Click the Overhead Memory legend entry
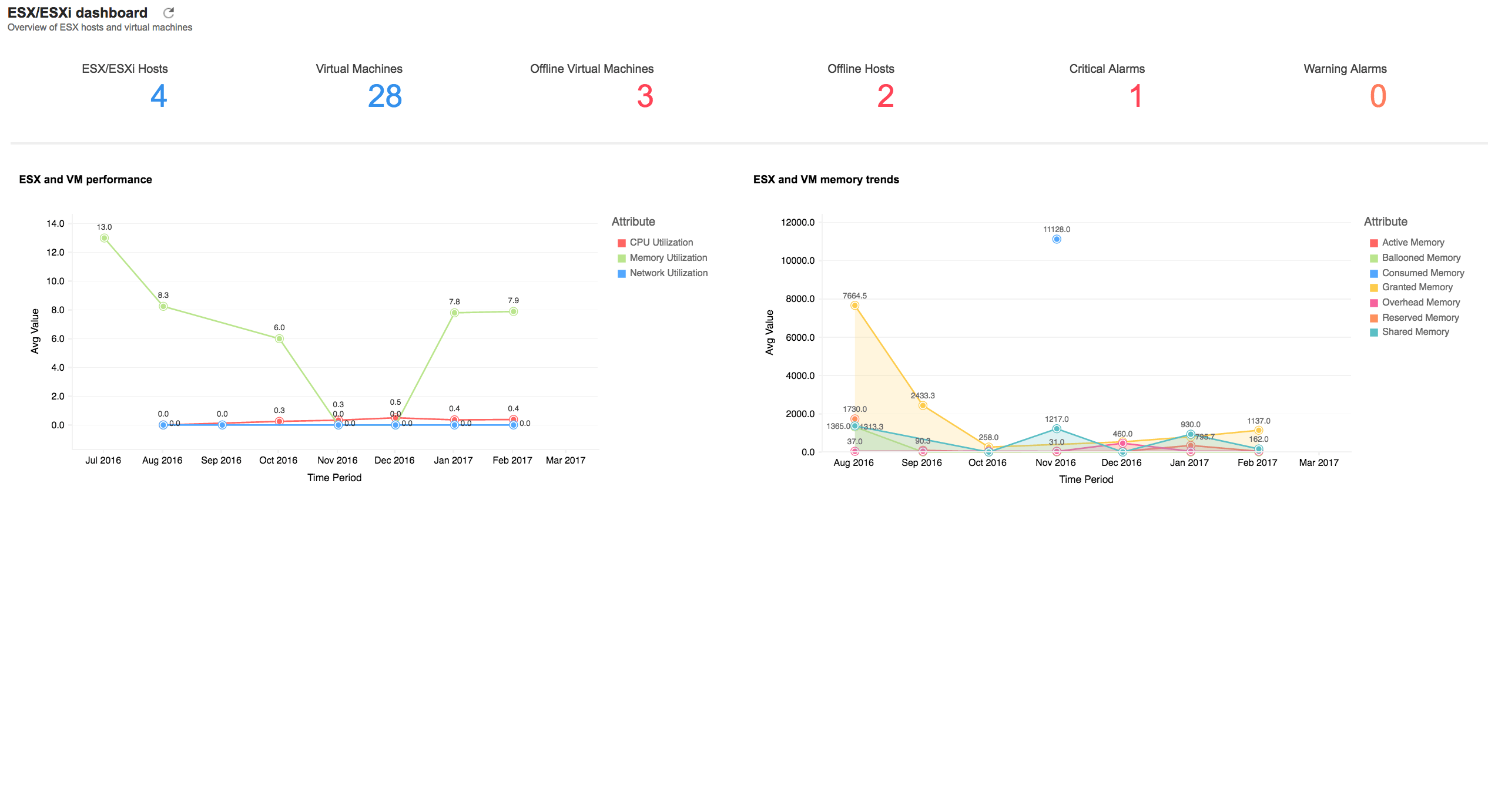 coord(1420,303)
